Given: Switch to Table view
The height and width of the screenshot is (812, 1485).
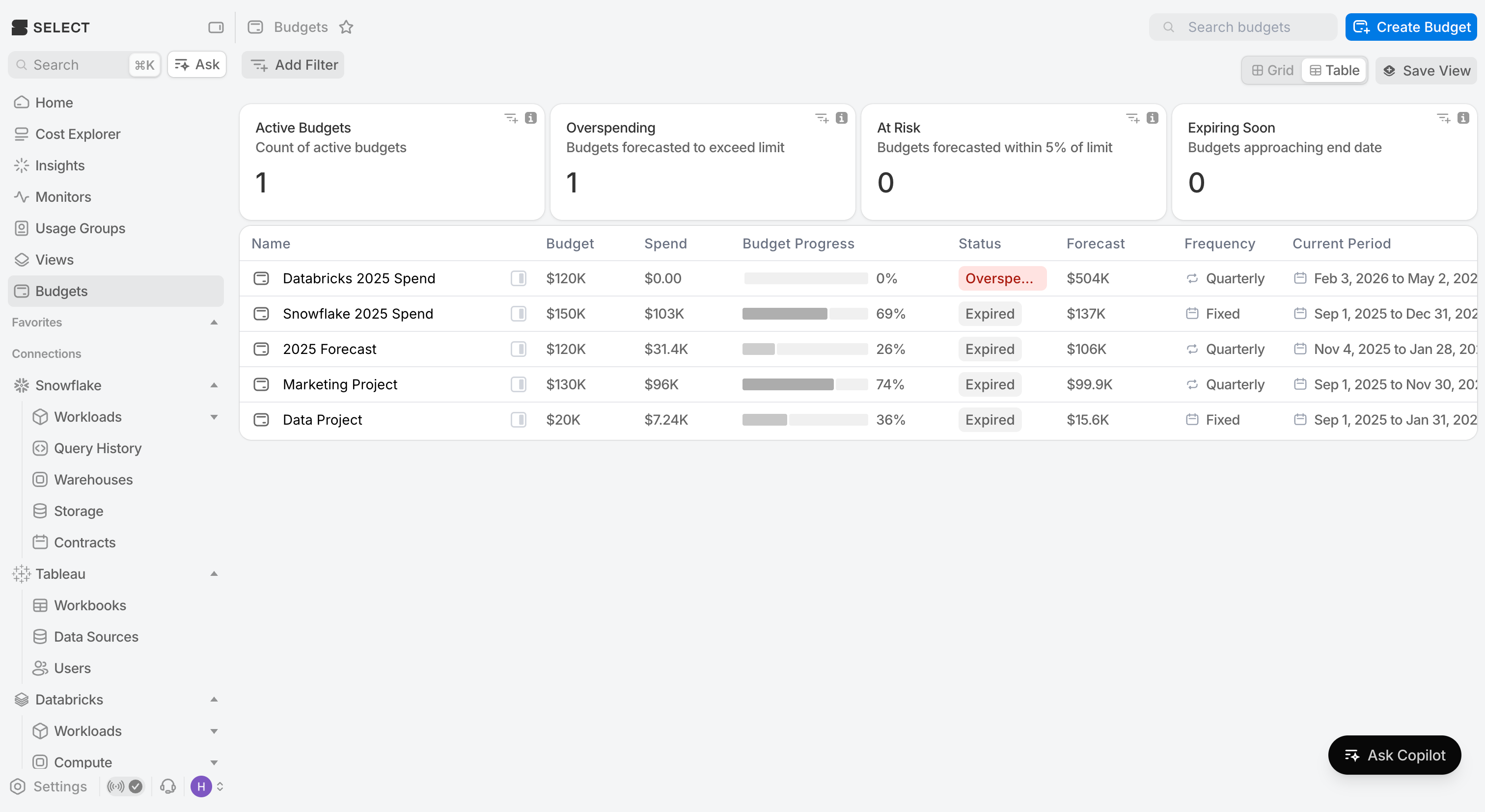Looking at the screenshot, I should 1335,70.
